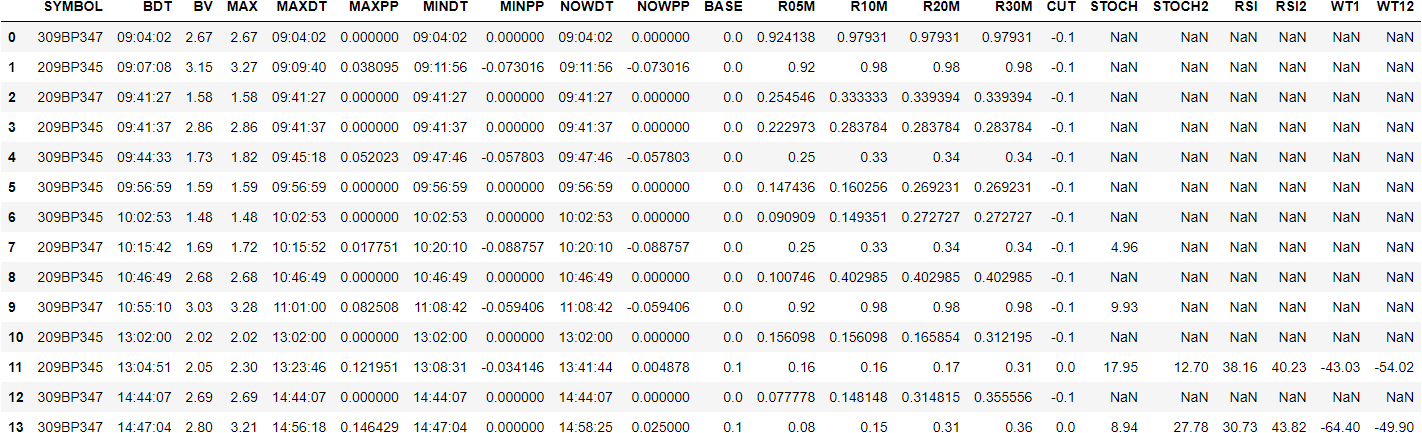Select the R30M value 0.312195

pyautogui.click(x=1003, y=337)
